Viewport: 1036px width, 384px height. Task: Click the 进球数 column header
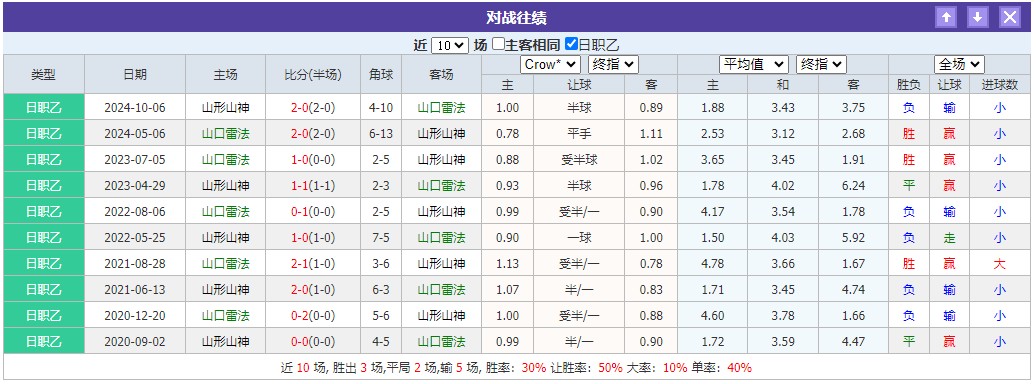pyautogui.click(x=1000, y=85)
